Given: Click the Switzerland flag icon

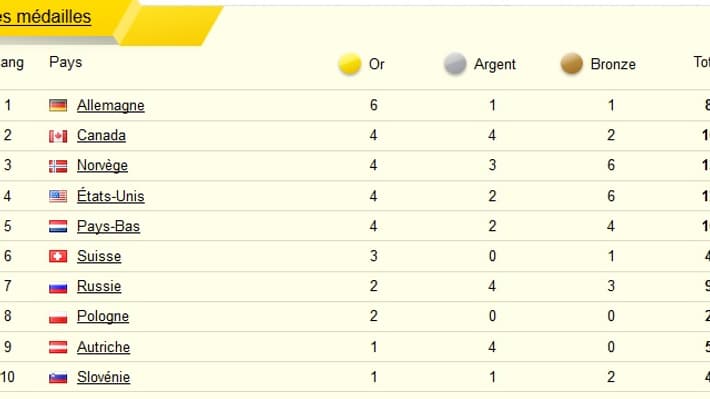Looking at the screenshot, I should (x=58, y=256).
